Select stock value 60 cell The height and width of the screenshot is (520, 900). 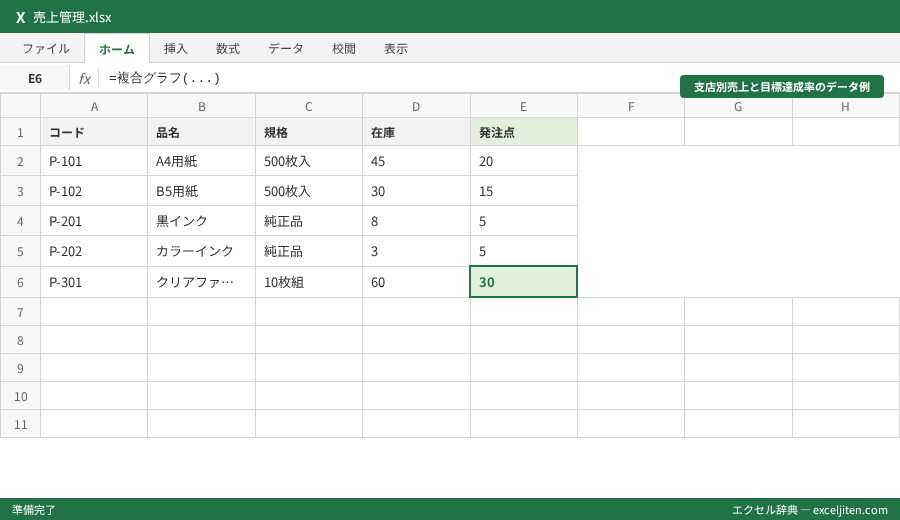pos(416,282)
